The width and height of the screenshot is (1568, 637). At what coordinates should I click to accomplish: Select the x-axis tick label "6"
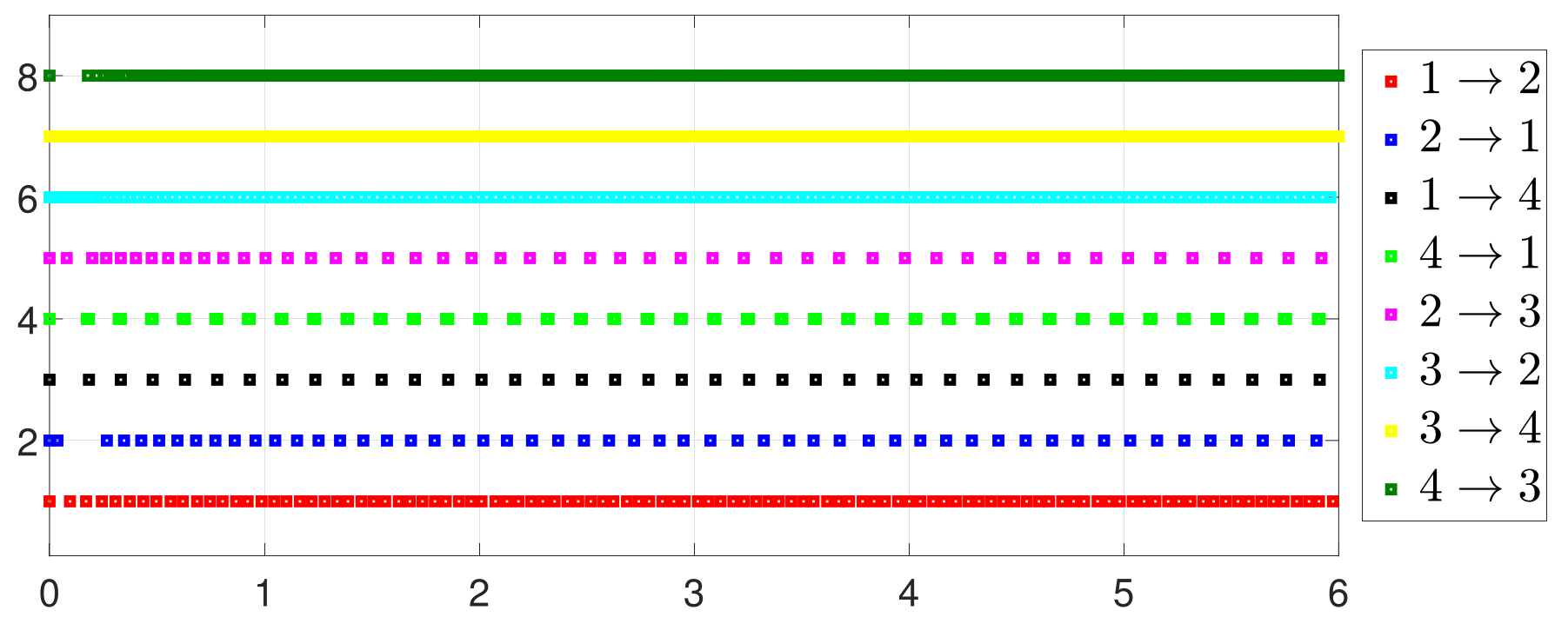(x=1338, y=594)
